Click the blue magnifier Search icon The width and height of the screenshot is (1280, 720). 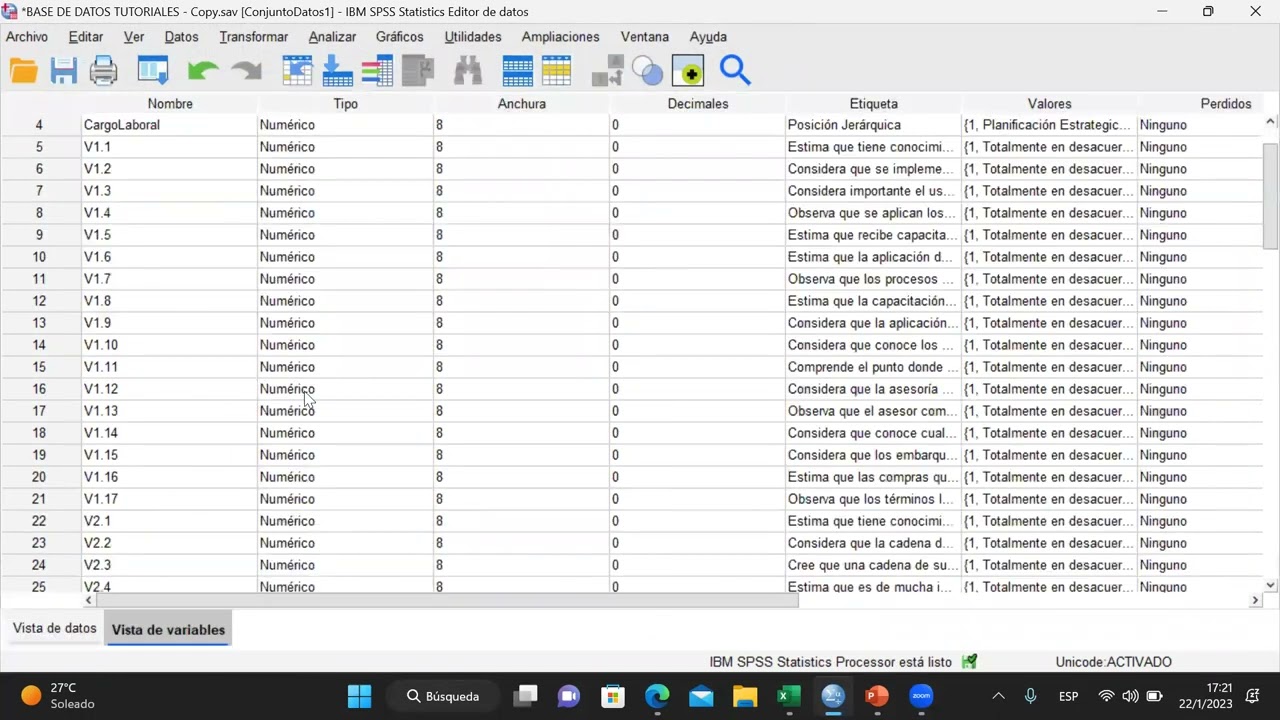735,71
